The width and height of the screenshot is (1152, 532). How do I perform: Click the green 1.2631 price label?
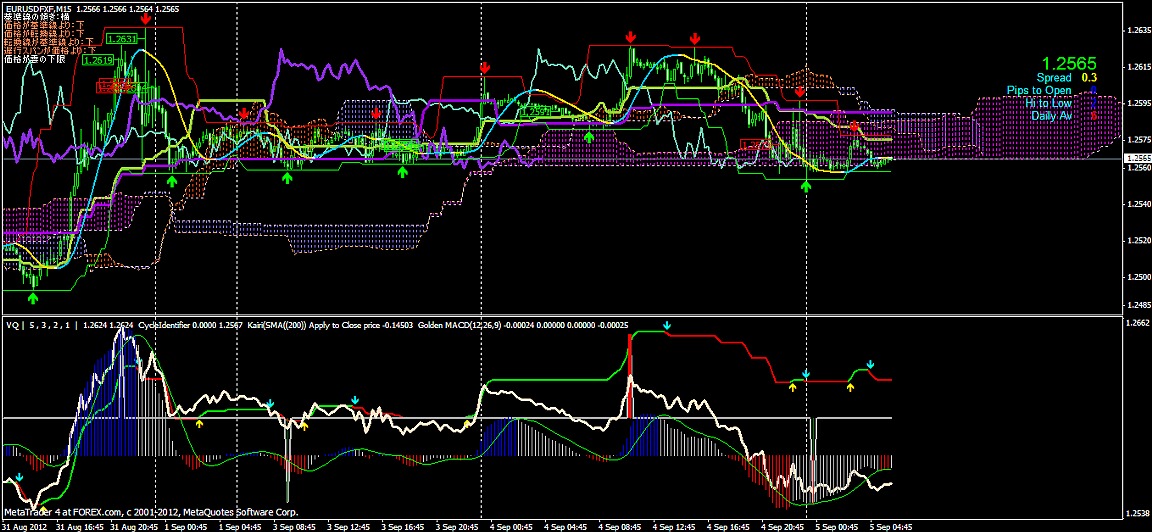click(x=121, y=39)
